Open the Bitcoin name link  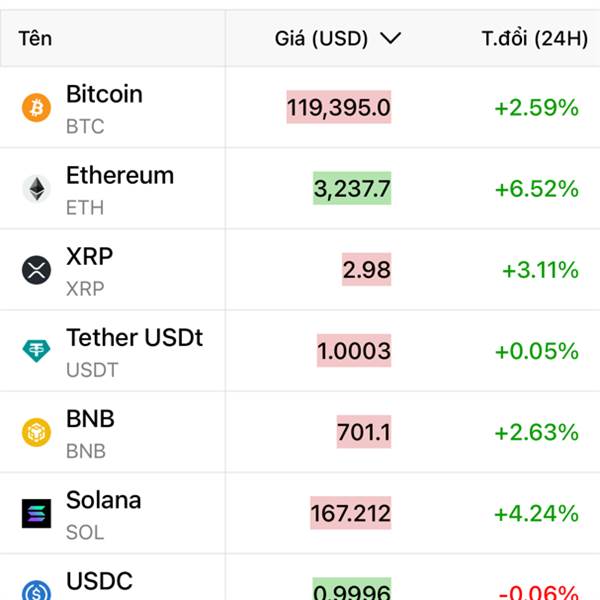pos(104,94)
